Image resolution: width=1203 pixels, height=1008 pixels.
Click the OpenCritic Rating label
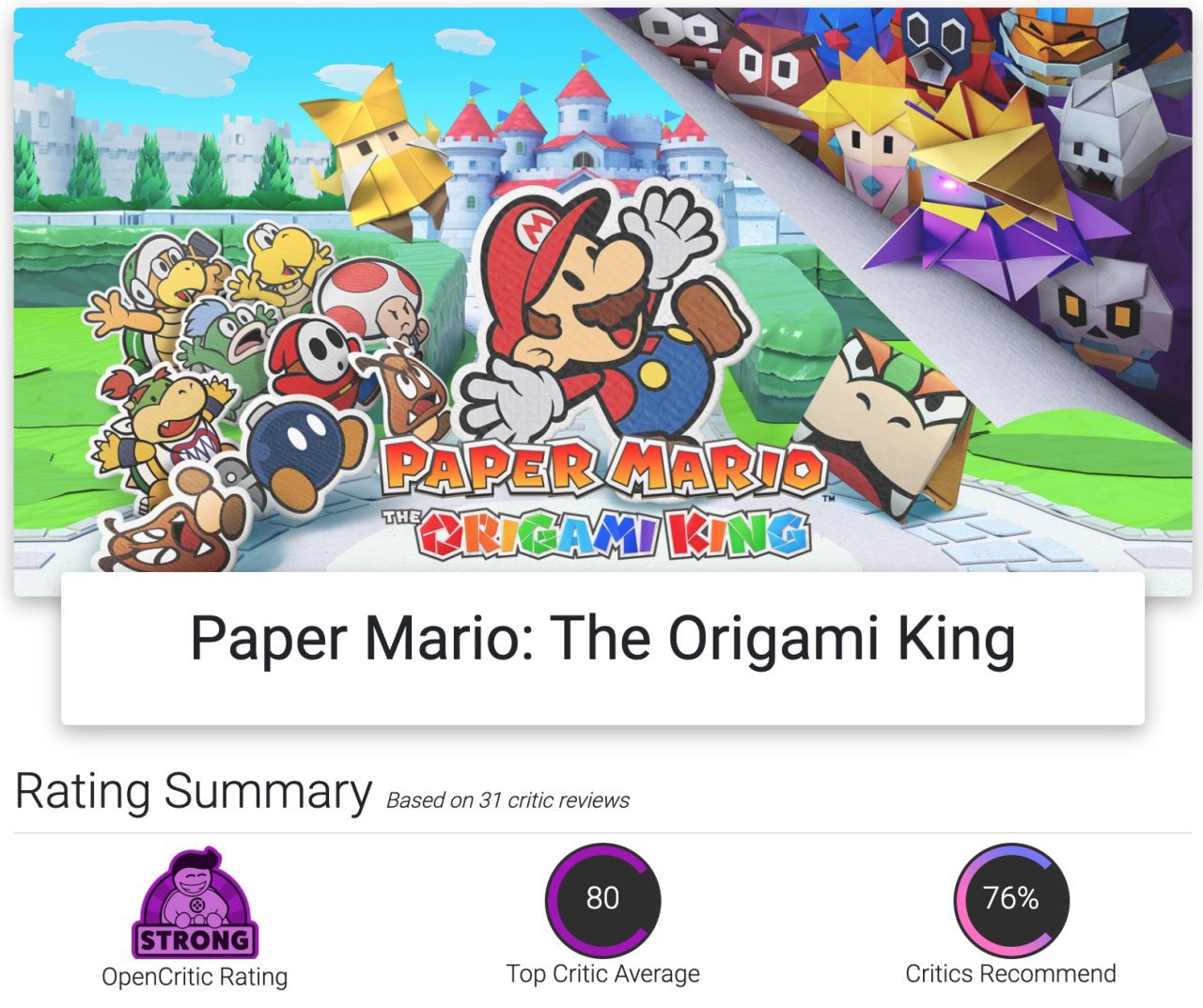pos(195,977)
